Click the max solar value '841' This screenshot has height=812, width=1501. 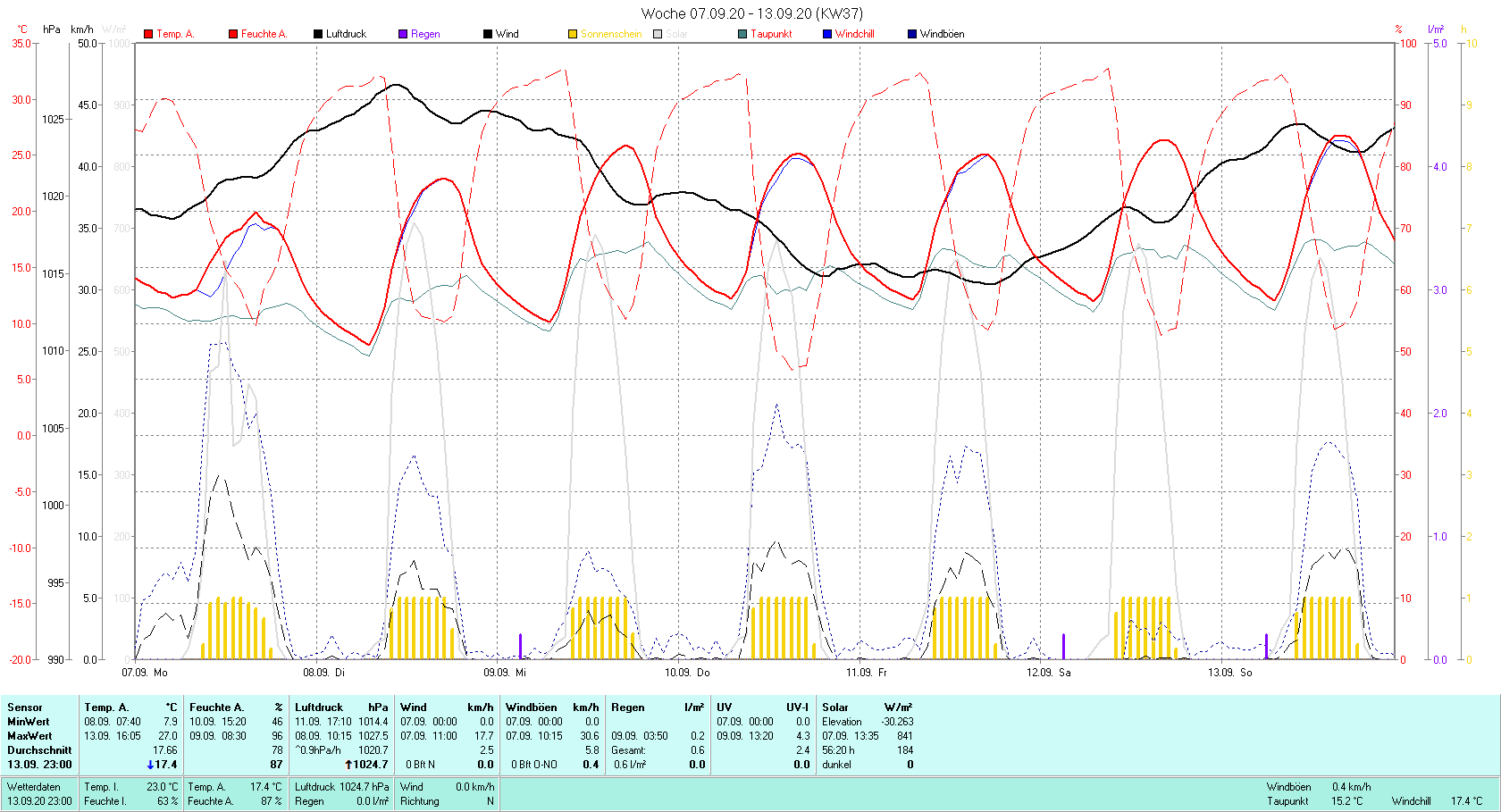tap(905, 736)
